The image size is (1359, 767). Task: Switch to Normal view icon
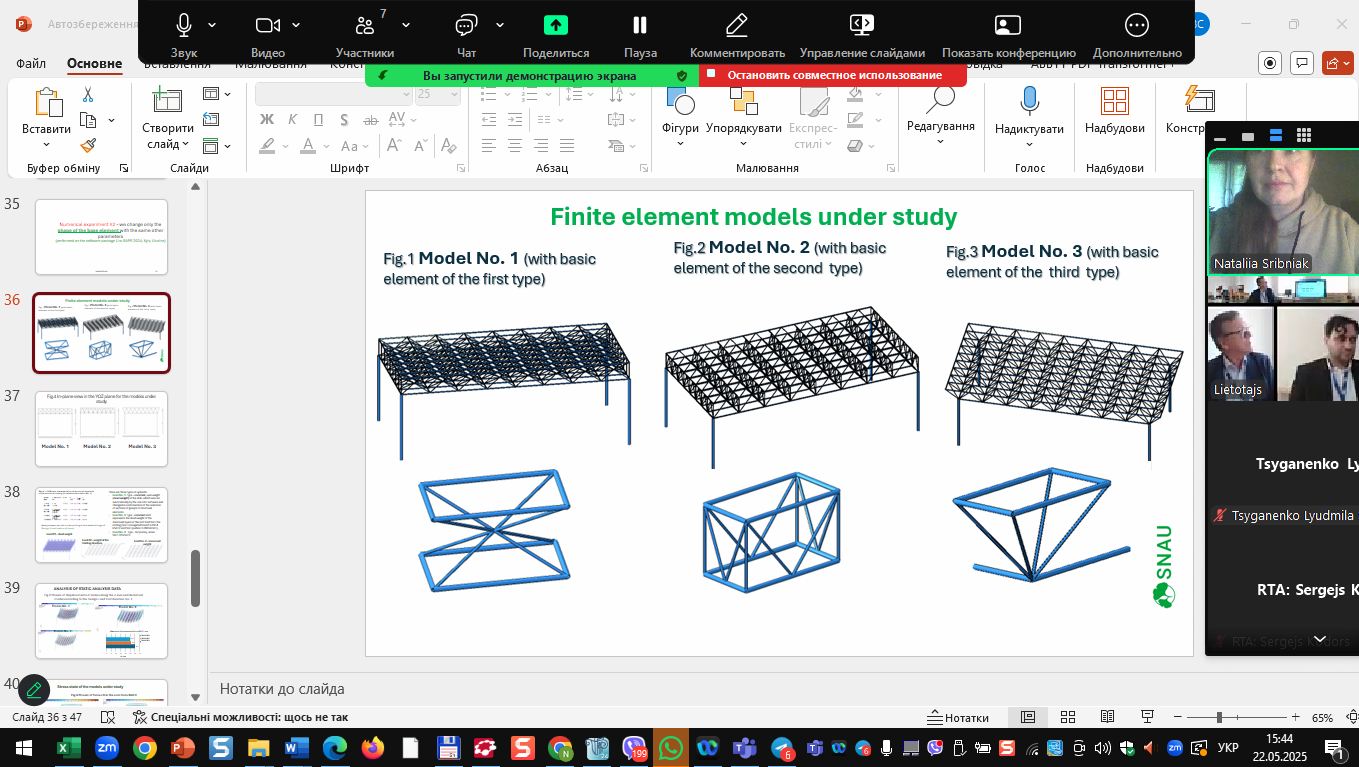[1028, 717]
